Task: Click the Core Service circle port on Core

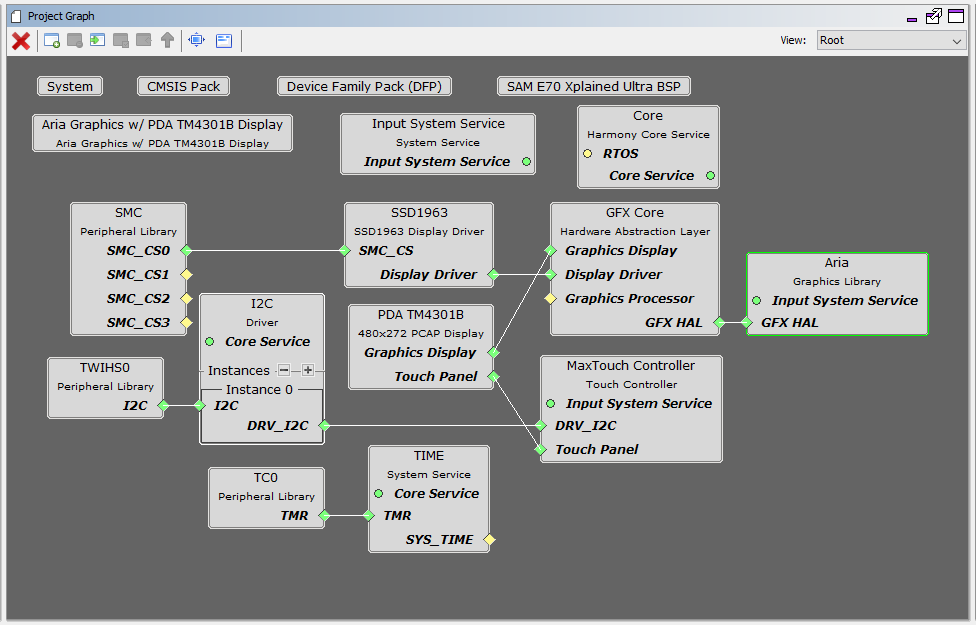Action: (x=710, y=176)
